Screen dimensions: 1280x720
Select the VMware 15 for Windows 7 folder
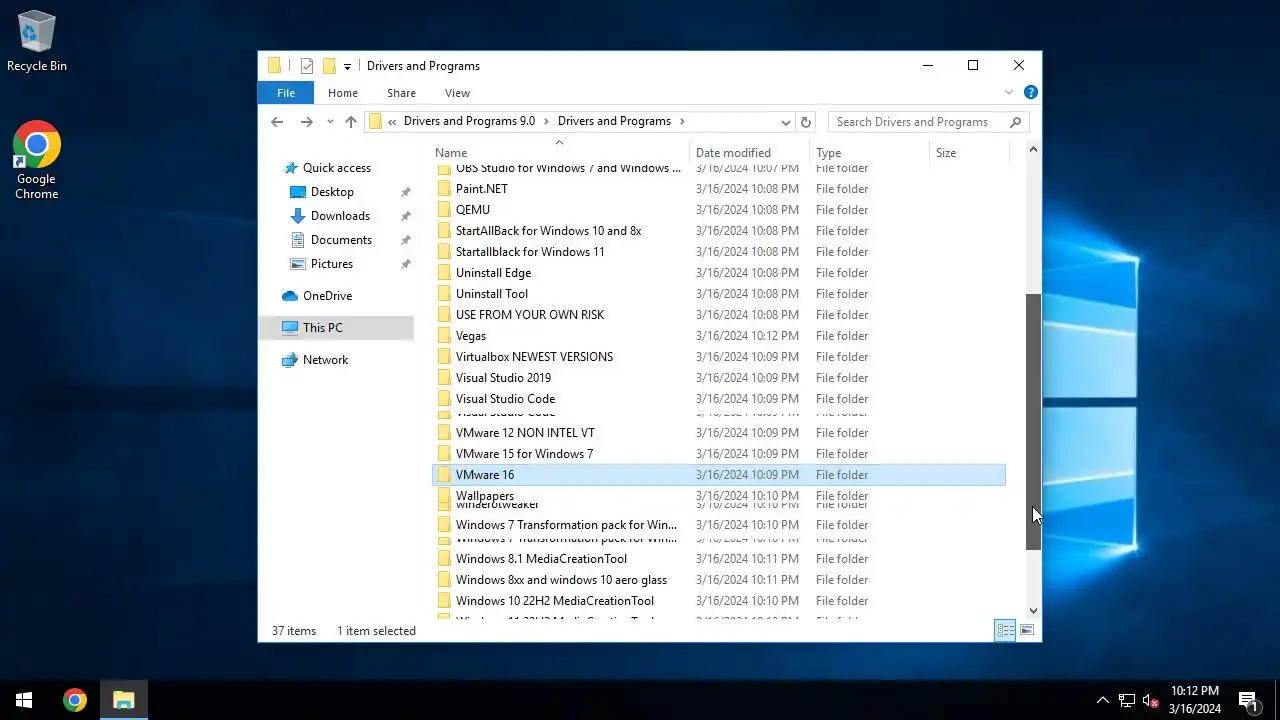tap(718, 454)
